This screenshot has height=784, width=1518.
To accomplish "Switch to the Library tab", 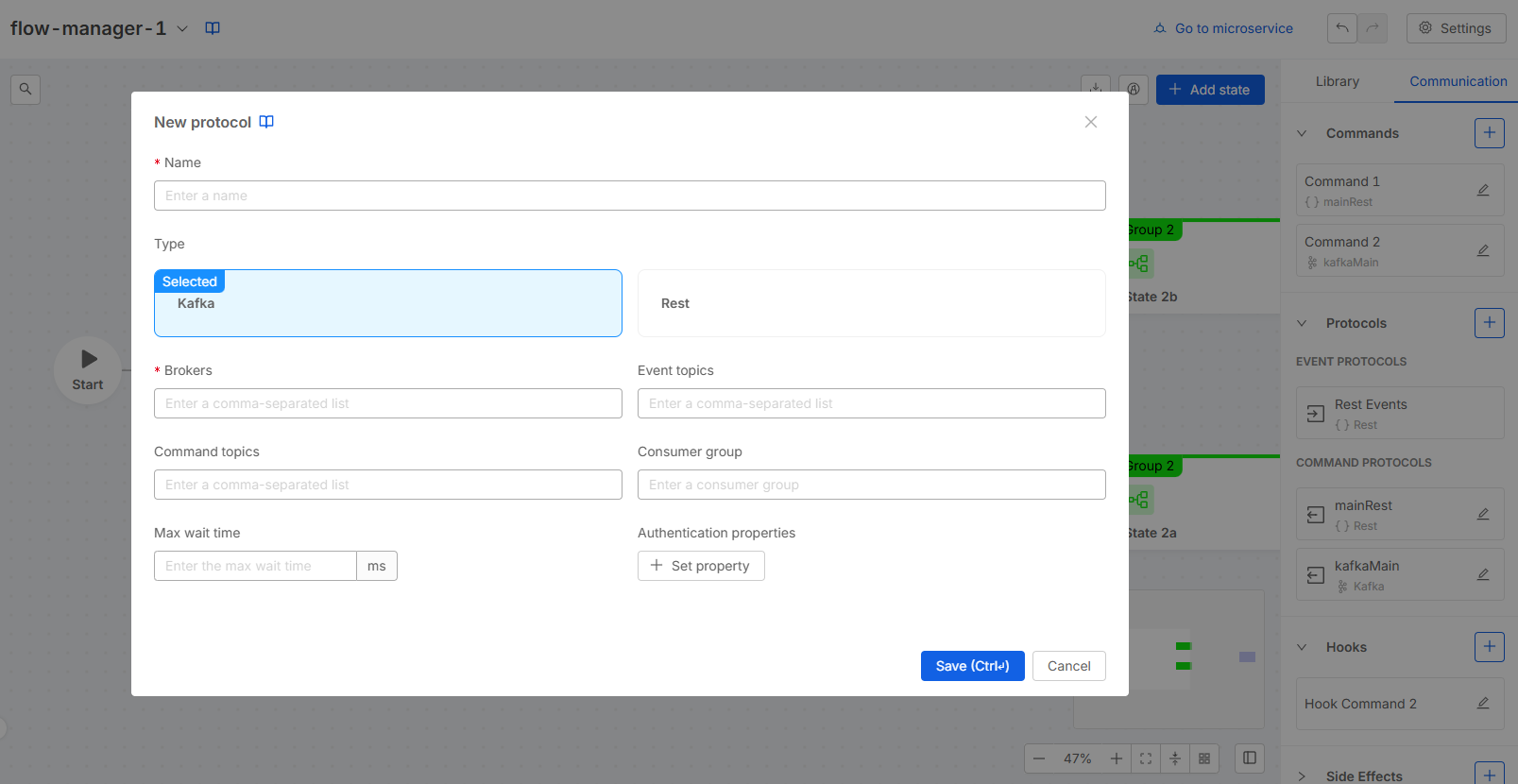I will pos(1337,81).
